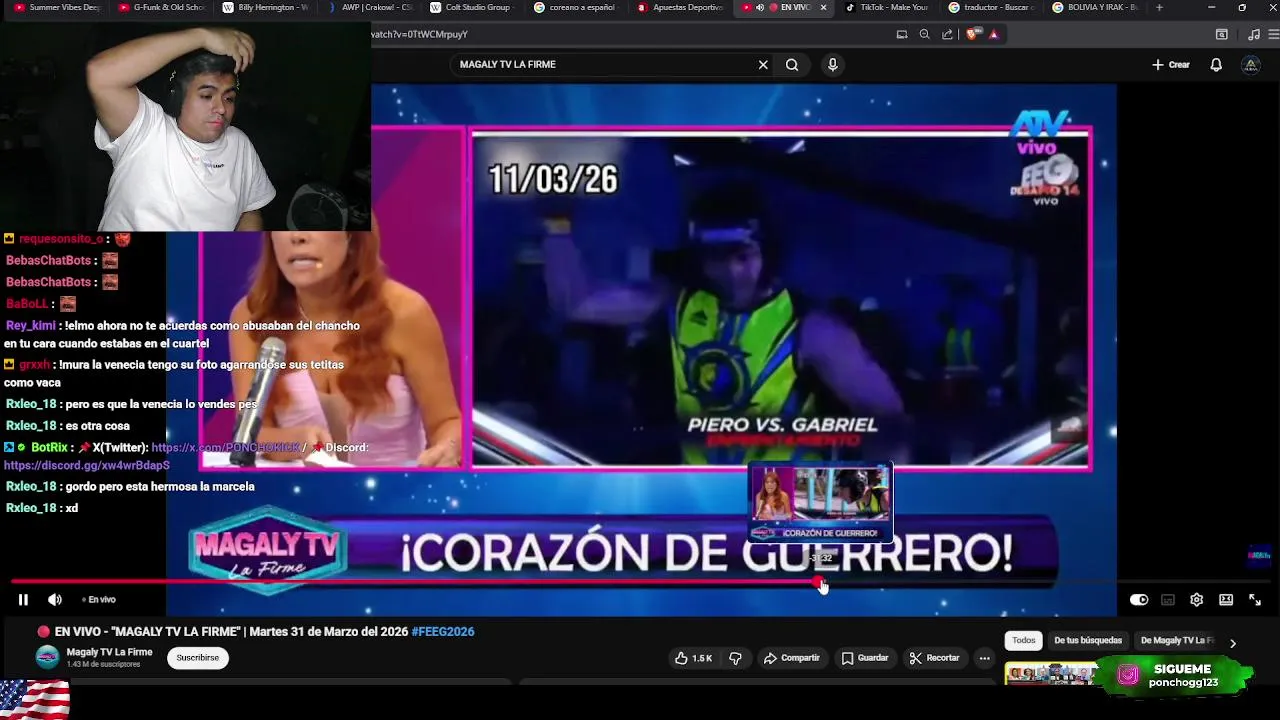Like the video (1.5 K)
Image resolution: width=1280 pixels, height=720 pixels.
(693, 658)
